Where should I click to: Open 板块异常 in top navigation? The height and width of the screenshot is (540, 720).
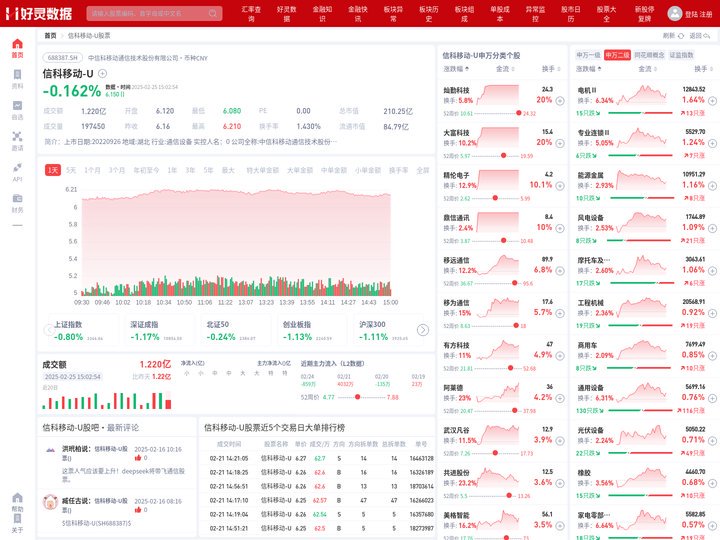tap(394, 13)
